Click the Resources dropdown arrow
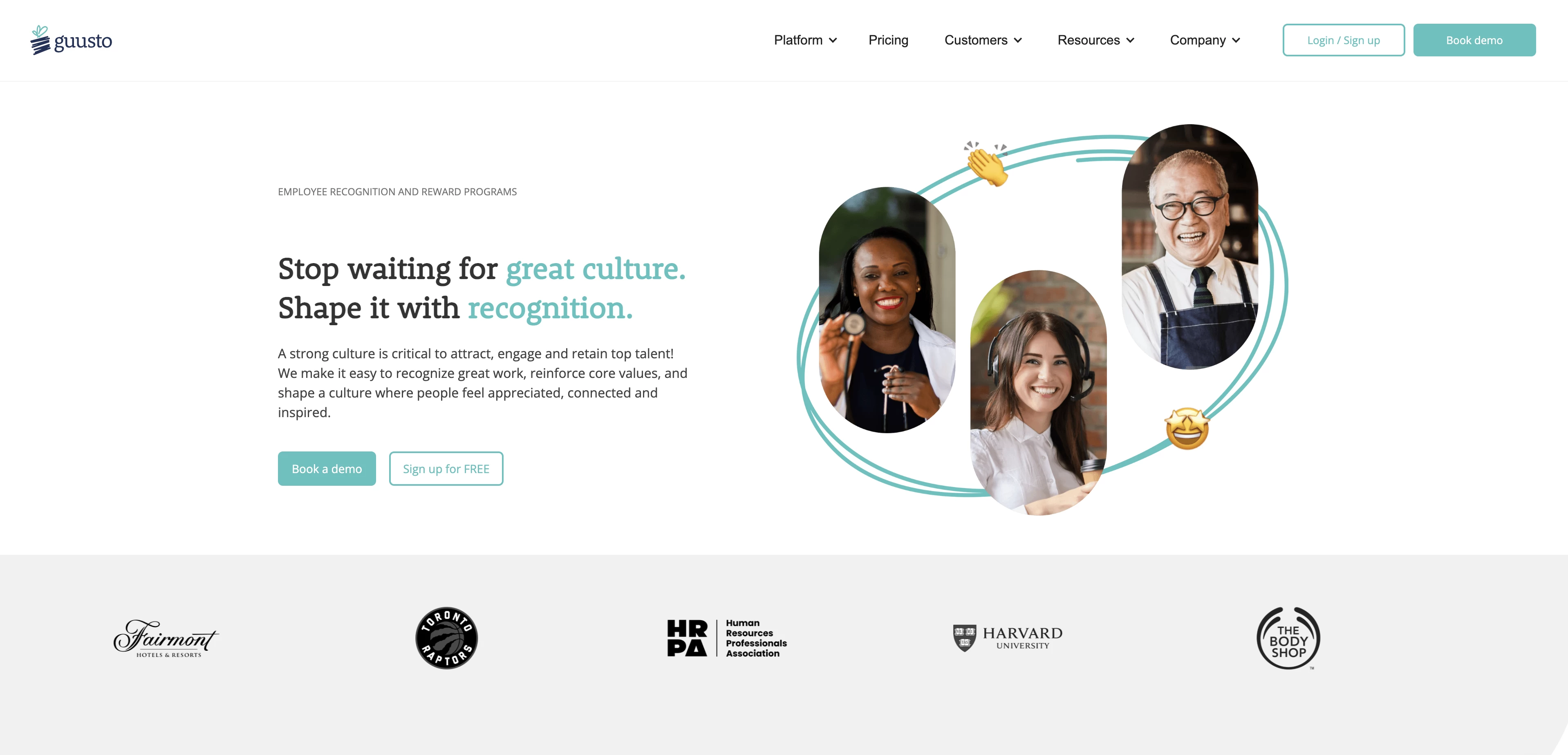The width and height of the screenshot is (1568, 755). [x=1131, y=40]
